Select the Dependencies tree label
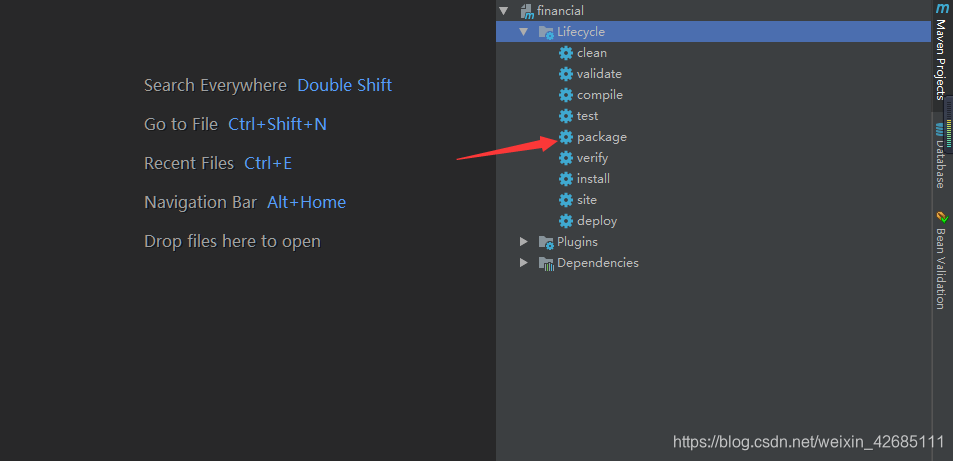 click(597, 263)
